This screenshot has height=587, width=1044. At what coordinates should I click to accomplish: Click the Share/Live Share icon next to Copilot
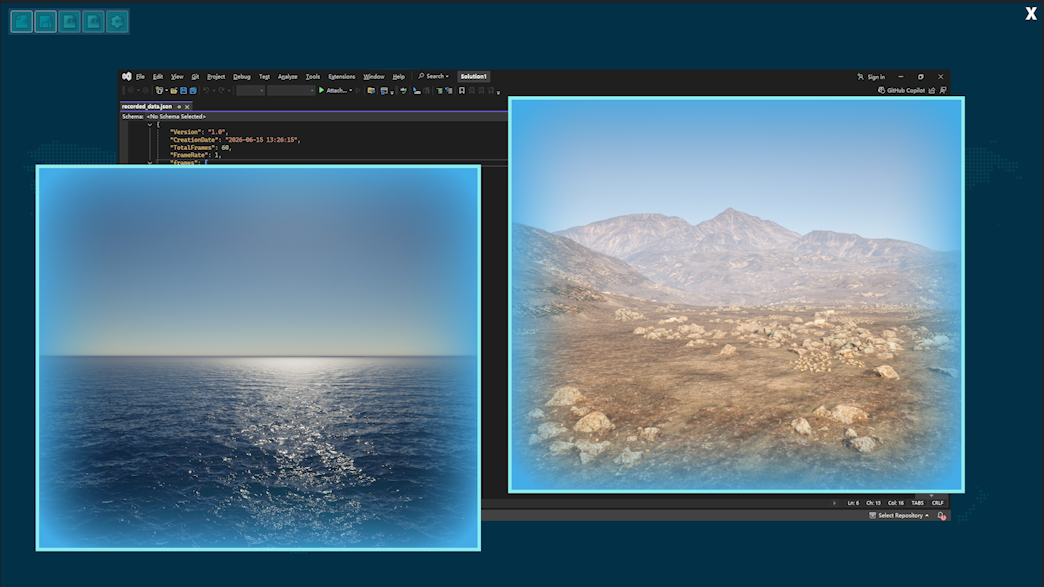[932, 91]
